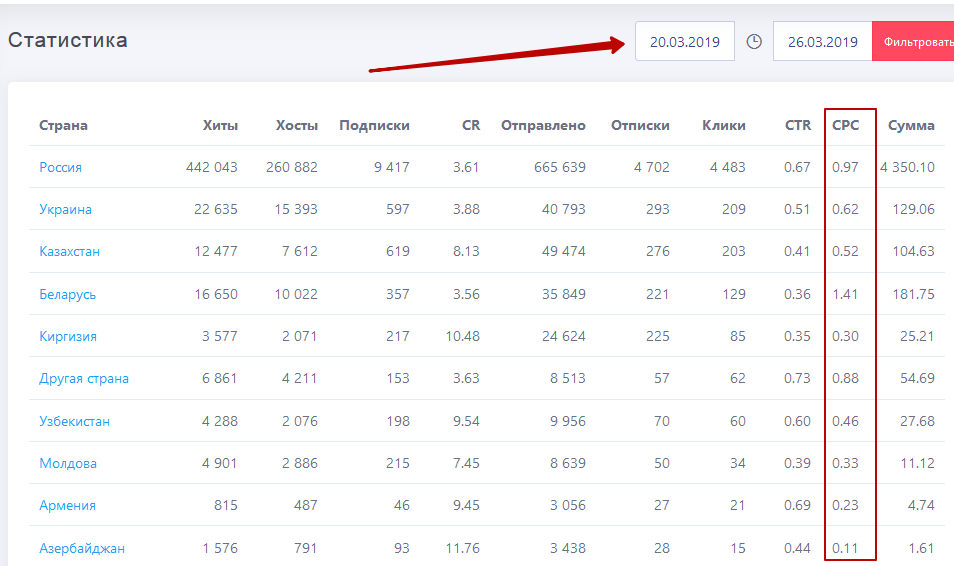This screenshot has height=566, width=954.
Task: Open the Украина country link
Action: [66, 209]
